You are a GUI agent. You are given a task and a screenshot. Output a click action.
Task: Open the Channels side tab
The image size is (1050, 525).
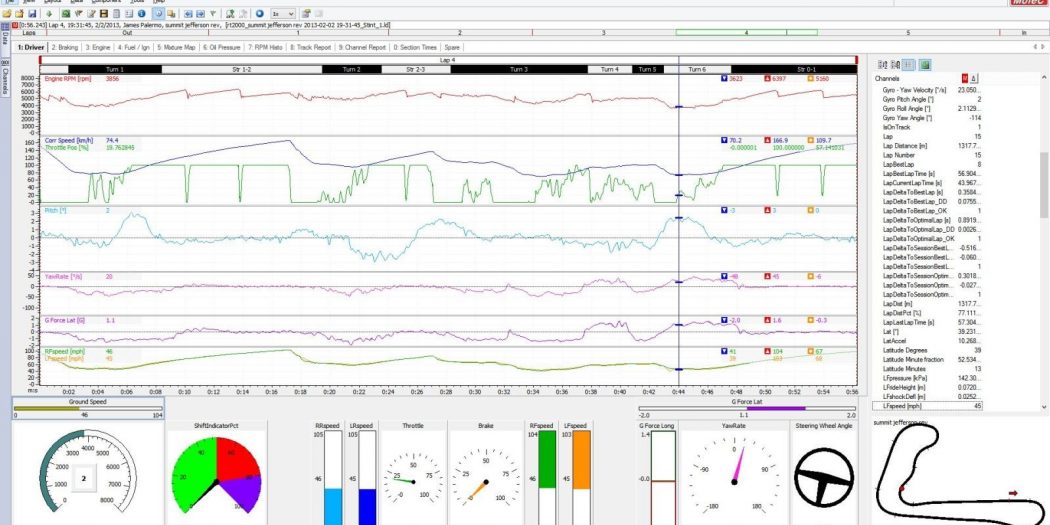tap(5, 77)
